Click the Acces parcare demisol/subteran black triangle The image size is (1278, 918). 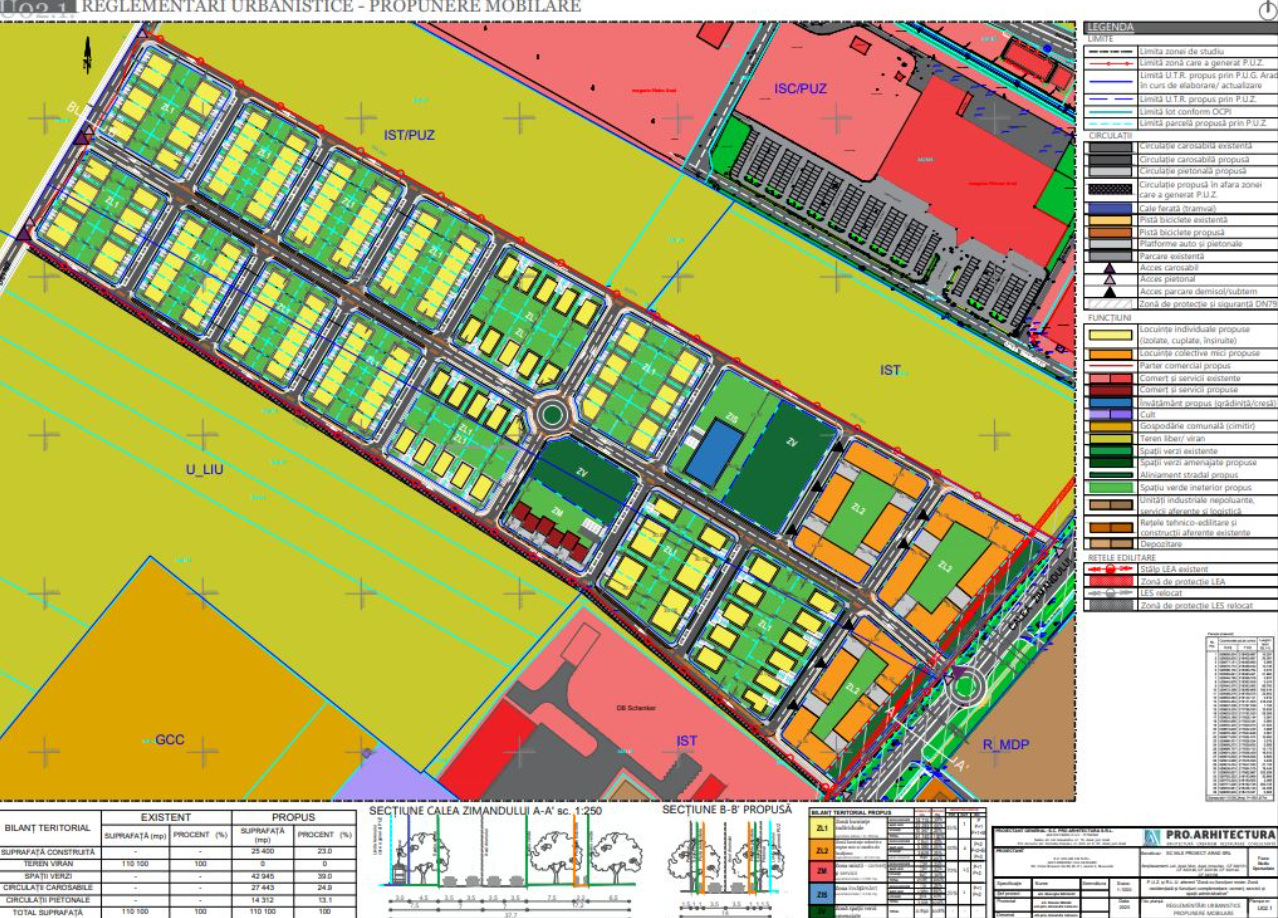1110,292
